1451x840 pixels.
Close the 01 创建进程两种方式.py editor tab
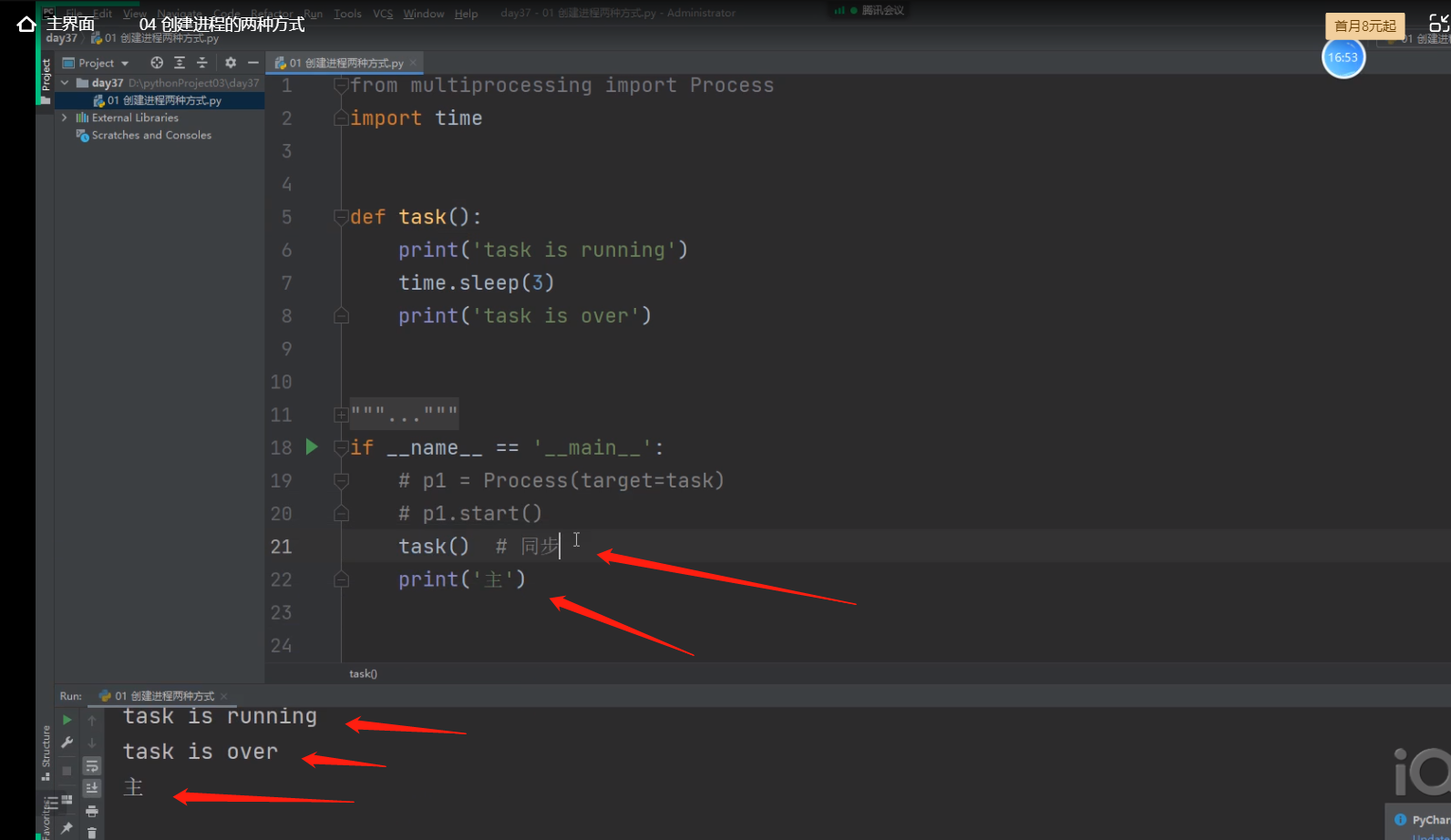[413, 63]
